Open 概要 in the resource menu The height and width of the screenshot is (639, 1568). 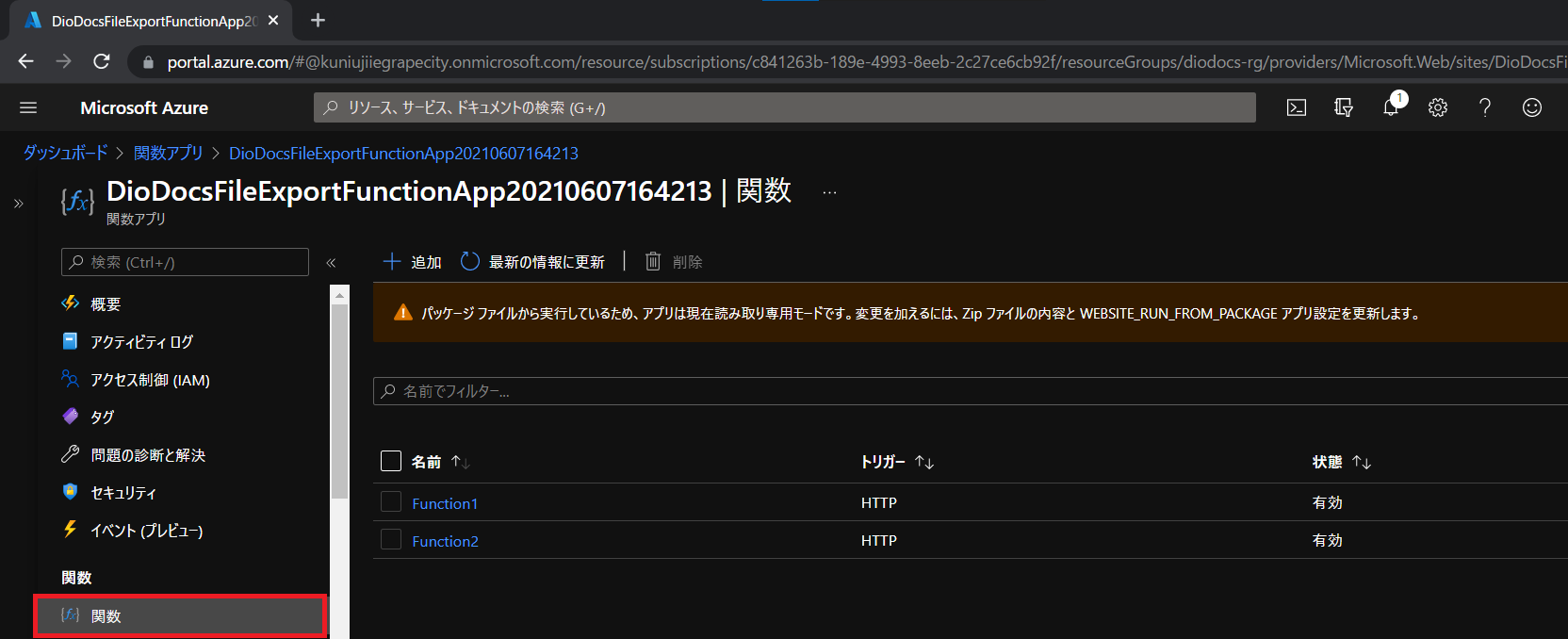(106, 303)
